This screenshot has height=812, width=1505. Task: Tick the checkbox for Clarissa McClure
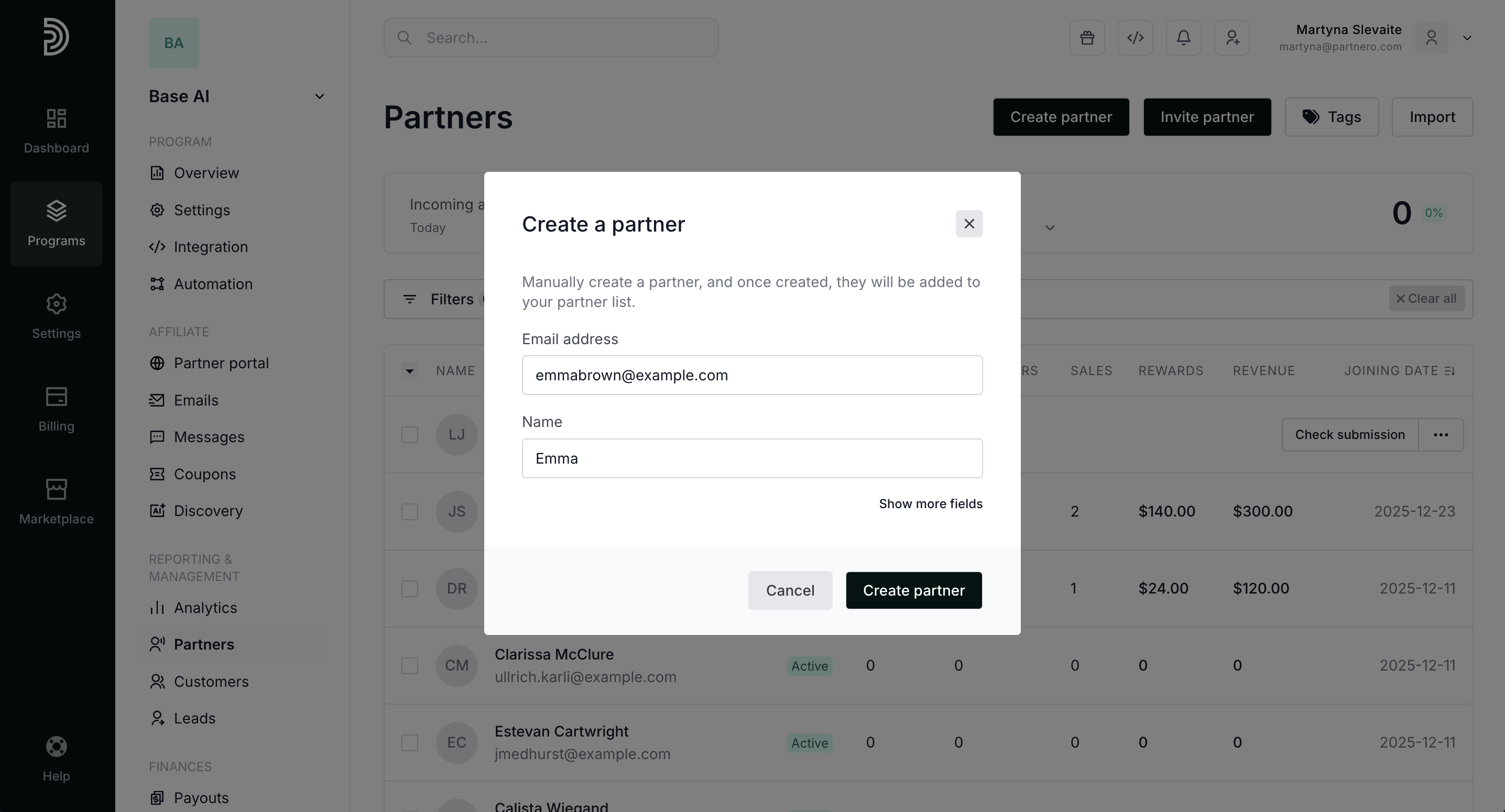410,666
